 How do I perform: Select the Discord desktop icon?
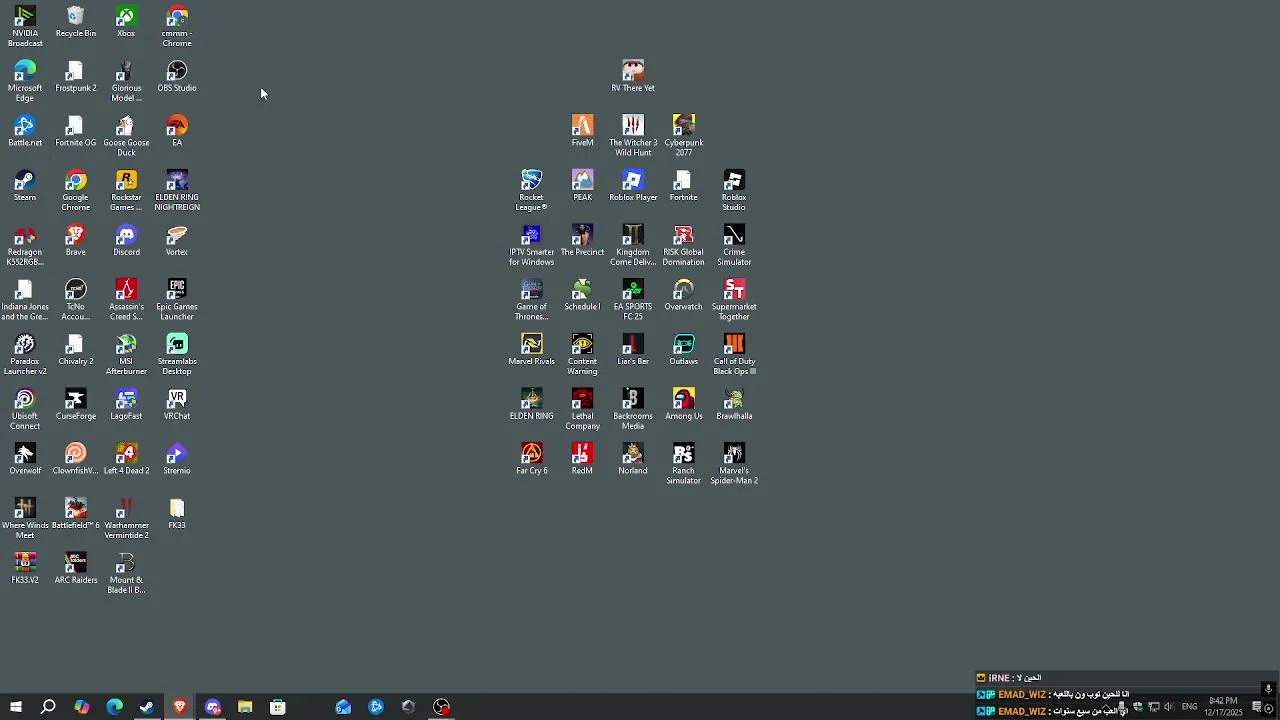coord(126,241)
